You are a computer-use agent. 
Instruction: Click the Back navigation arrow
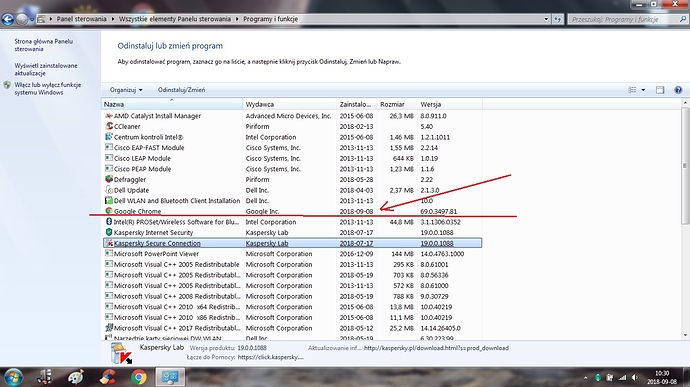[7, 19]
